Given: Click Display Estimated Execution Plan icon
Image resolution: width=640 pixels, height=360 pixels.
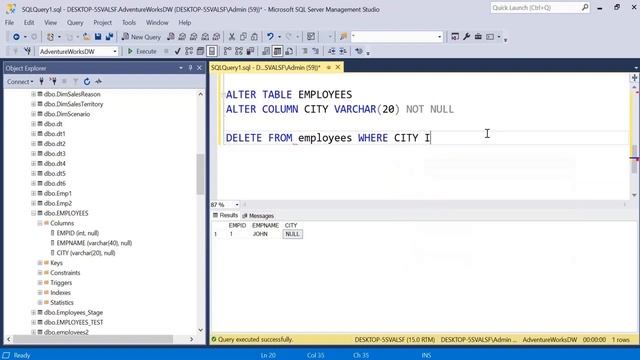Looking at the screenshot, I should tap(189, 51).
